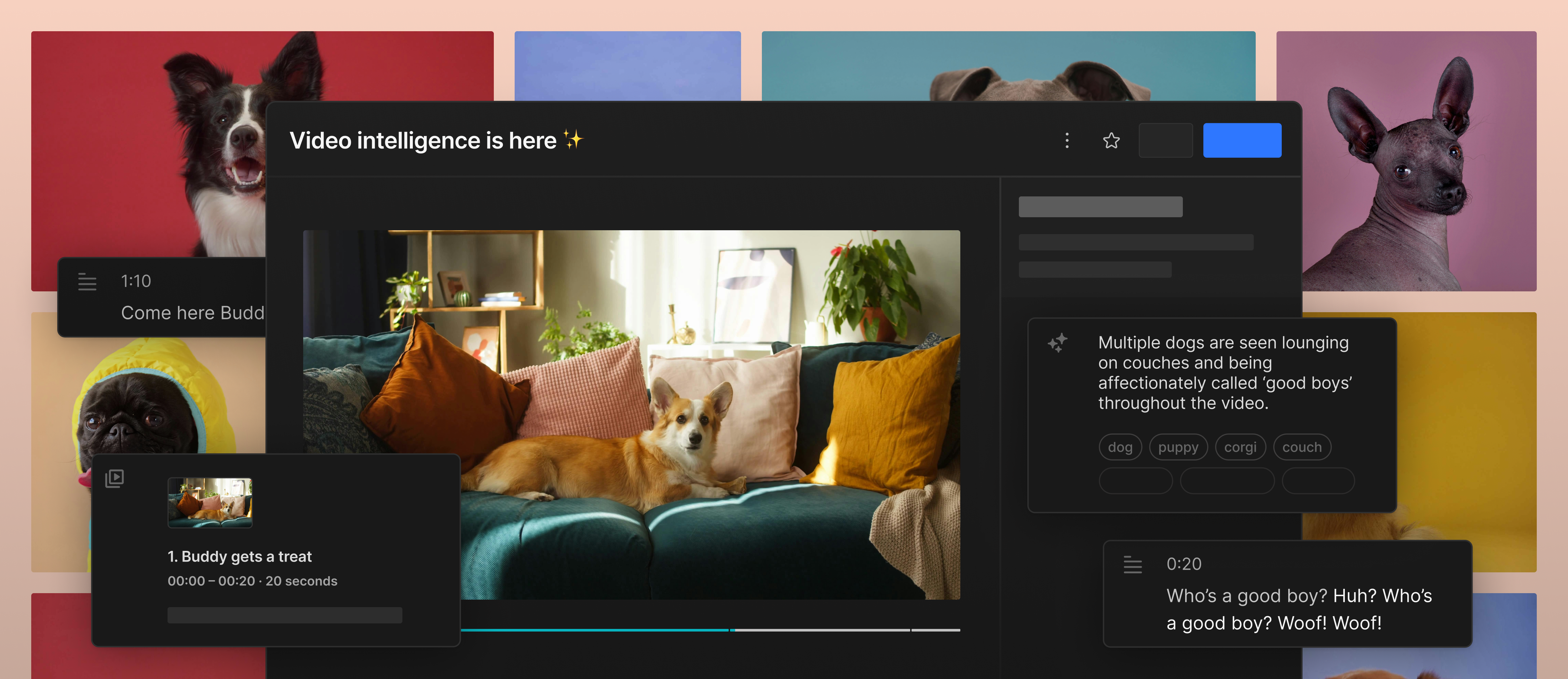This screenshot has height=679, width=1568.
Task: Open the three-dot more options menu
Action: 1066,140
